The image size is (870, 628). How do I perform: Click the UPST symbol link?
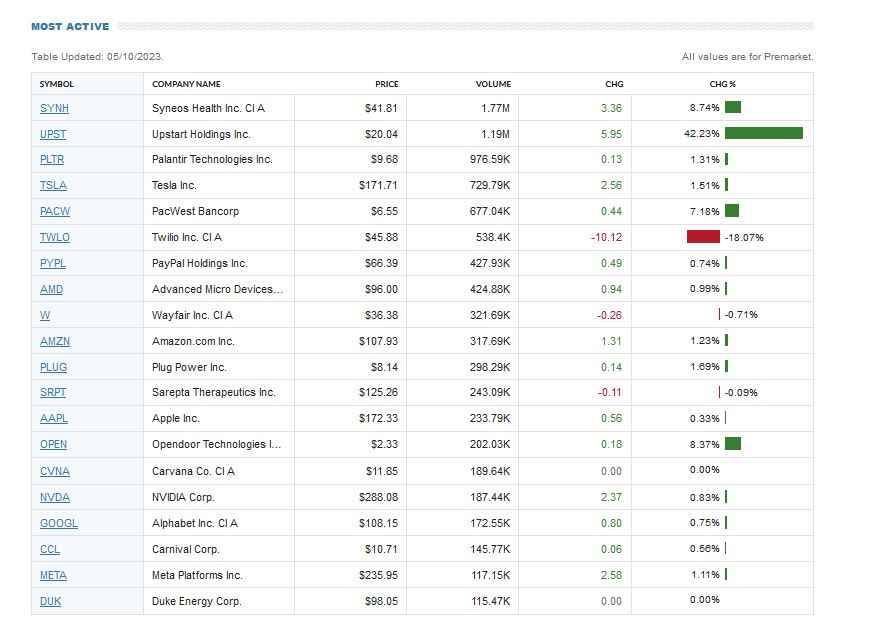tap(53, 134)
